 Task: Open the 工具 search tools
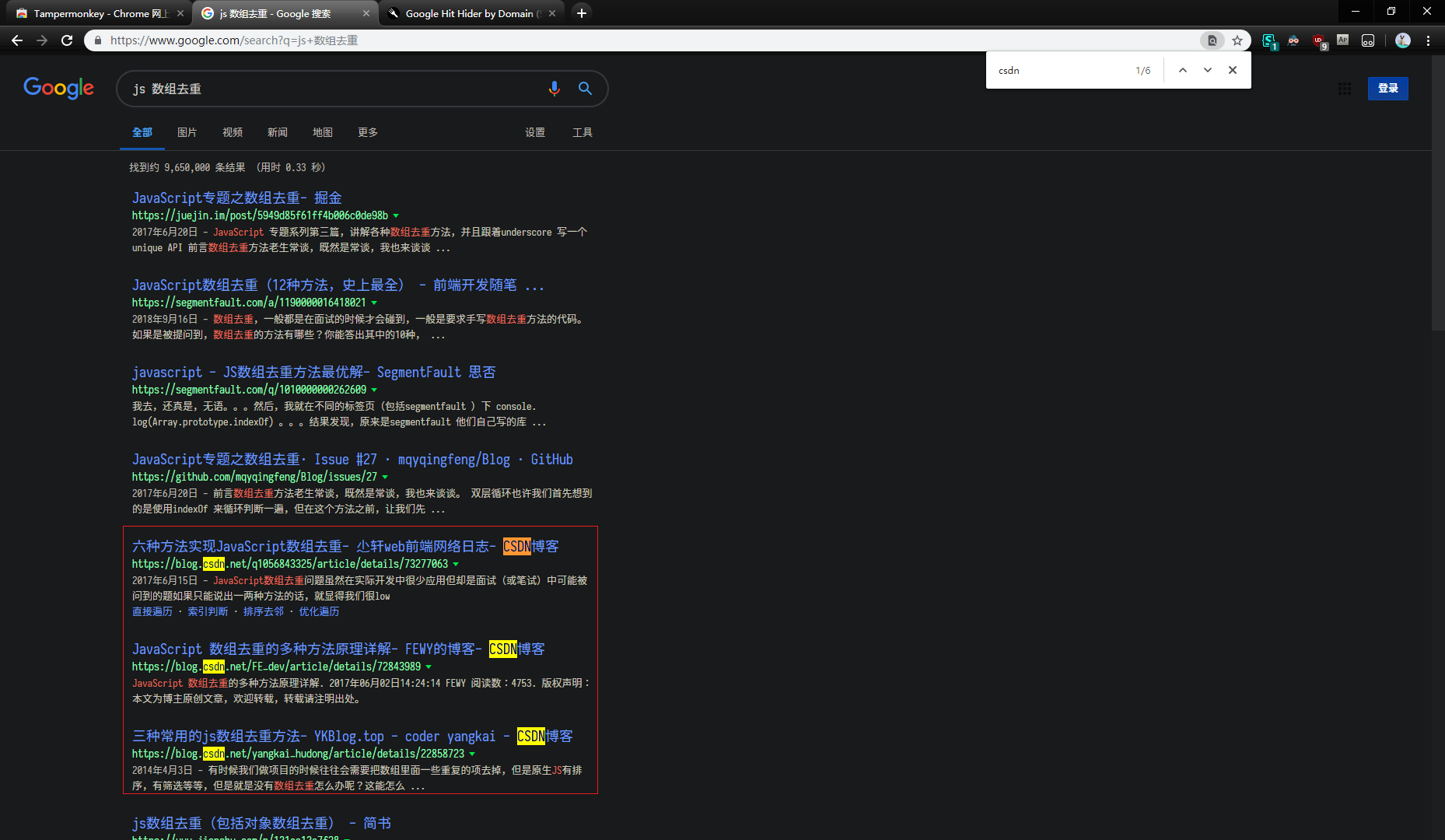point(583,132)
